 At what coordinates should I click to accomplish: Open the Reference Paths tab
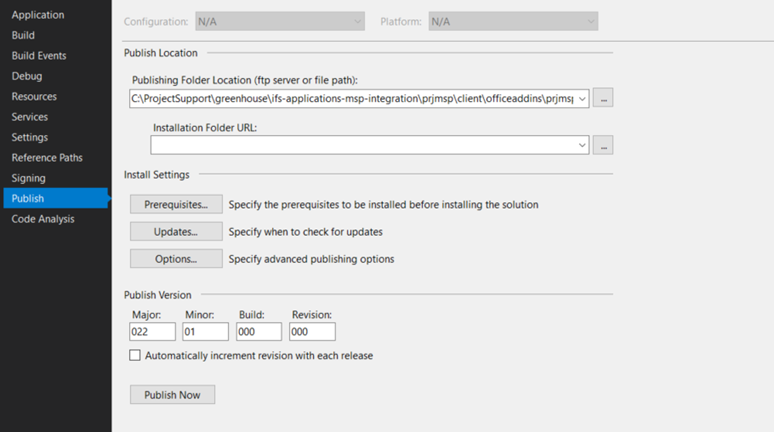[47, 158]
